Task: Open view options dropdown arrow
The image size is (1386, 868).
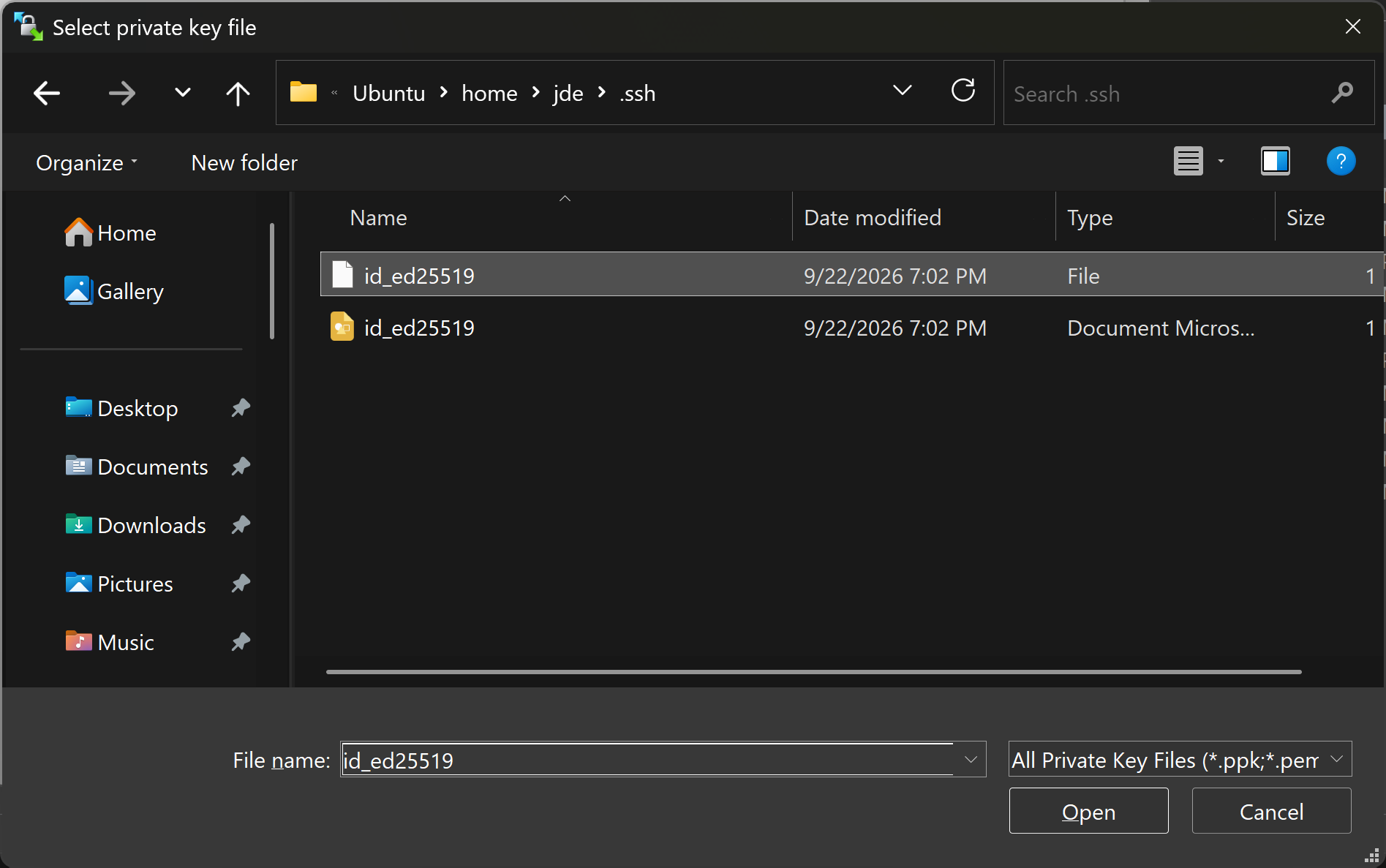Action: [x=1221, y=161]
